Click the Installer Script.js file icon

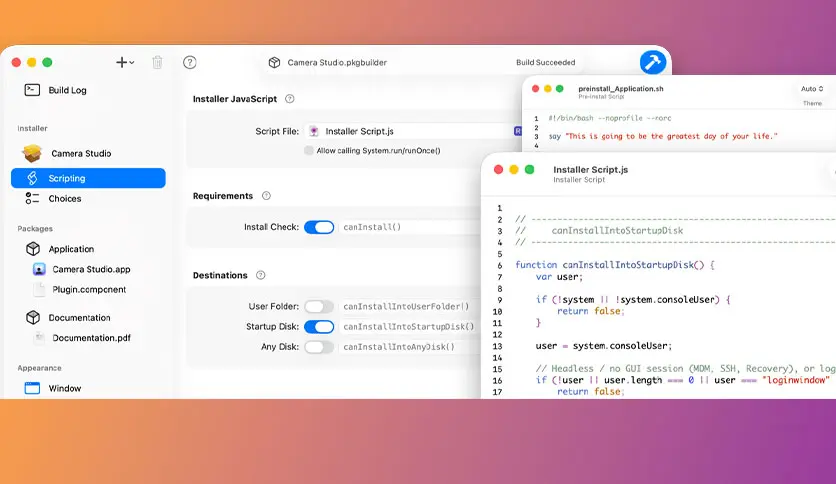point(314,131)
